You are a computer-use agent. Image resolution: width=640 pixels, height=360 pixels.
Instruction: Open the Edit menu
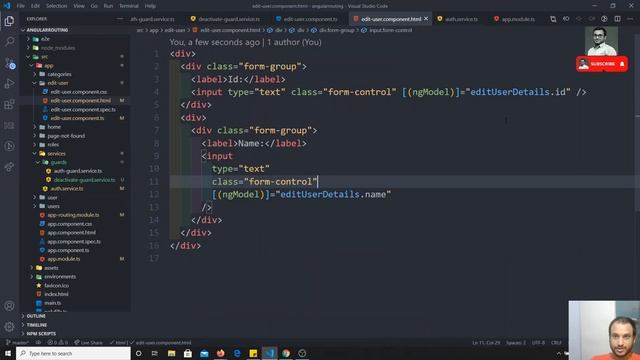pyautogui.click(x=36, y=6)
